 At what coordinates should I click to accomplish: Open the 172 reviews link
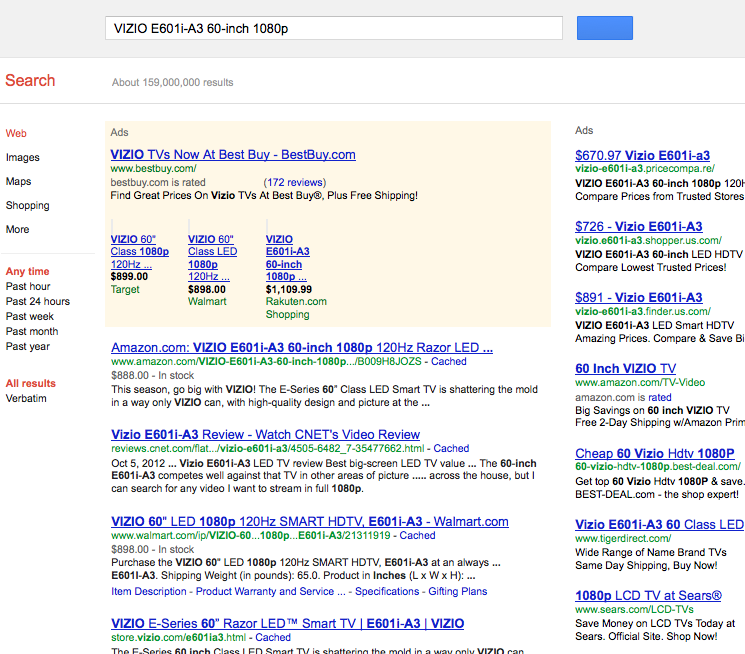click(295, 182)
